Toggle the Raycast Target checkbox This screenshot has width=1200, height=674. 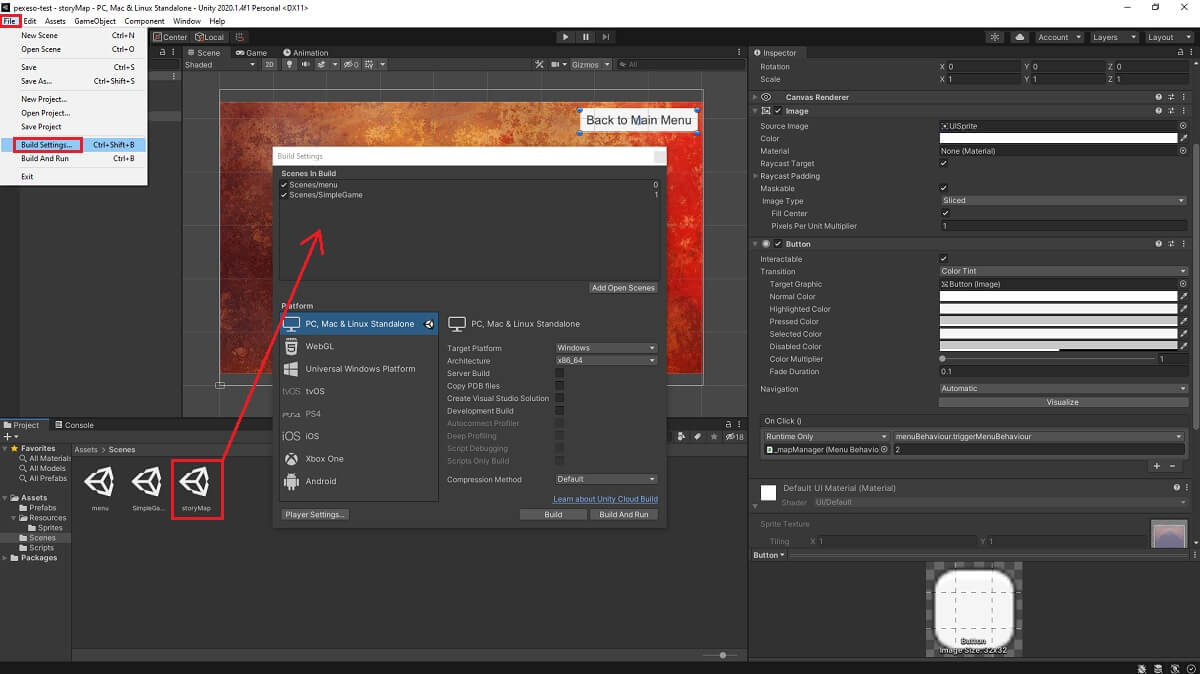click(943, 163)
